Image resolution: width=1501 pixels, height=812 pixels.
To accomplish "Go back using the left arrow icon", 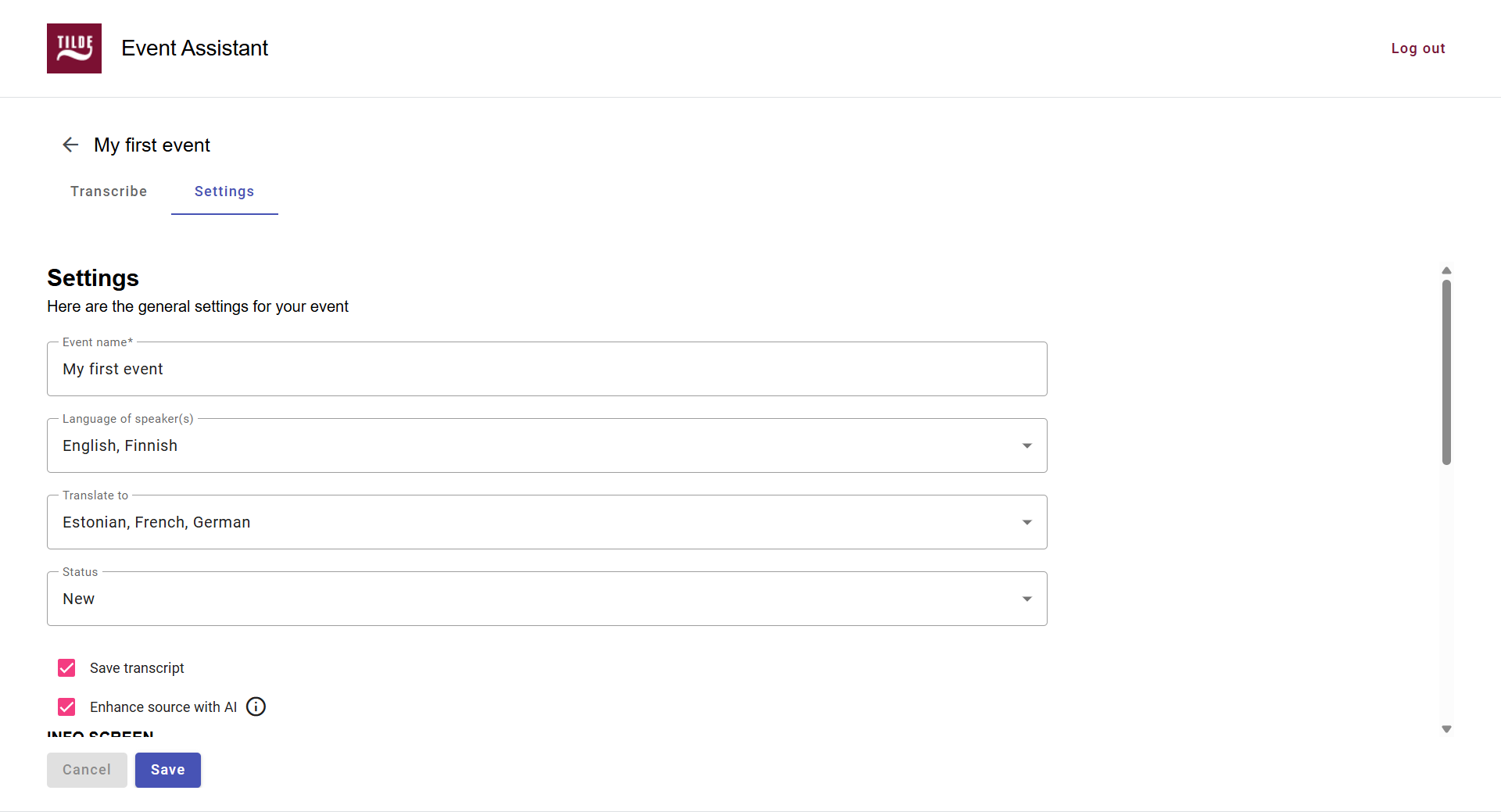I will click(70, 145).
